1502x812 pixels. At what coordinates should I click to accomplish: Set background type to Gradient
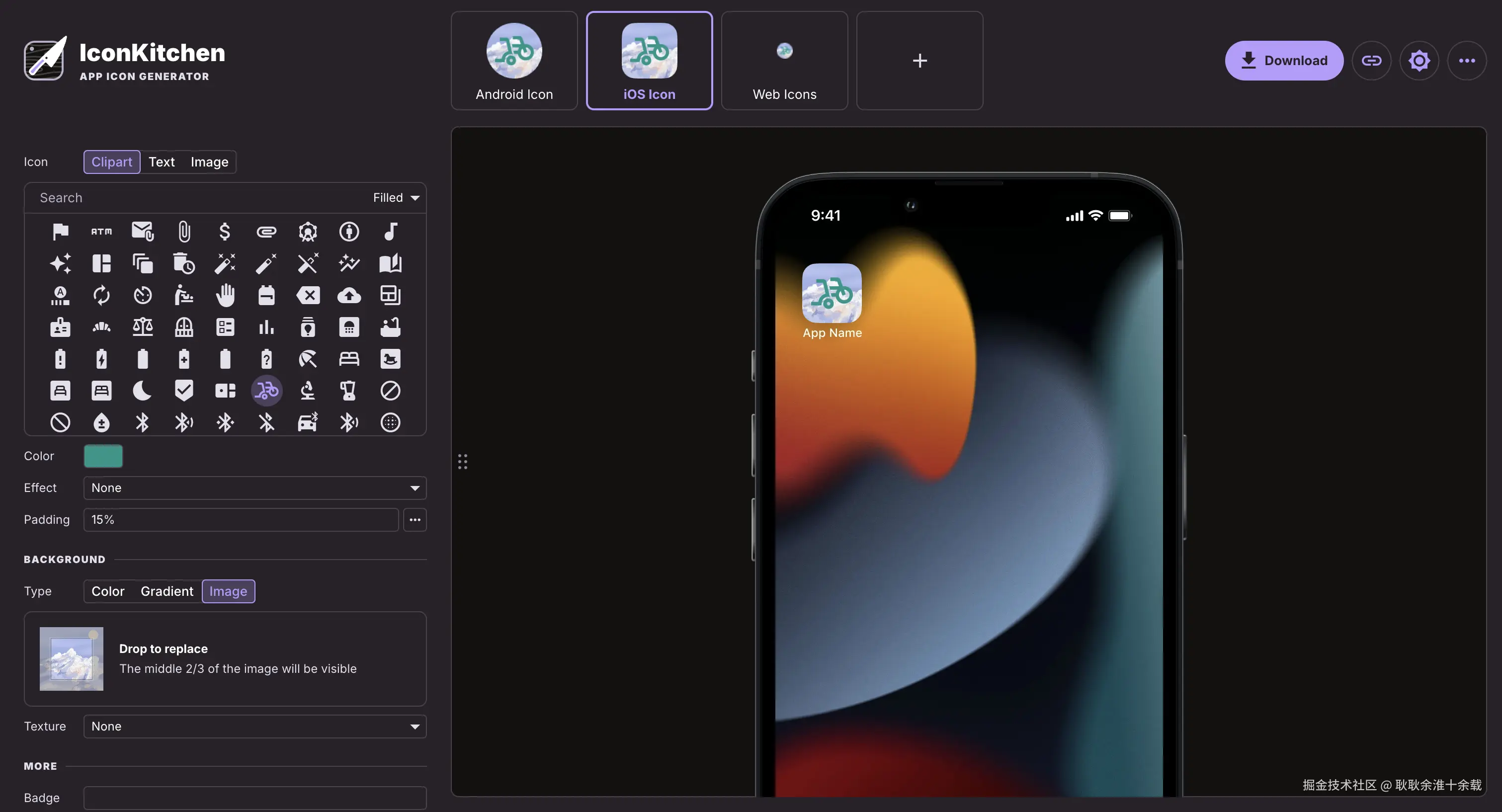pyautogui.click(x=167, y=591)
